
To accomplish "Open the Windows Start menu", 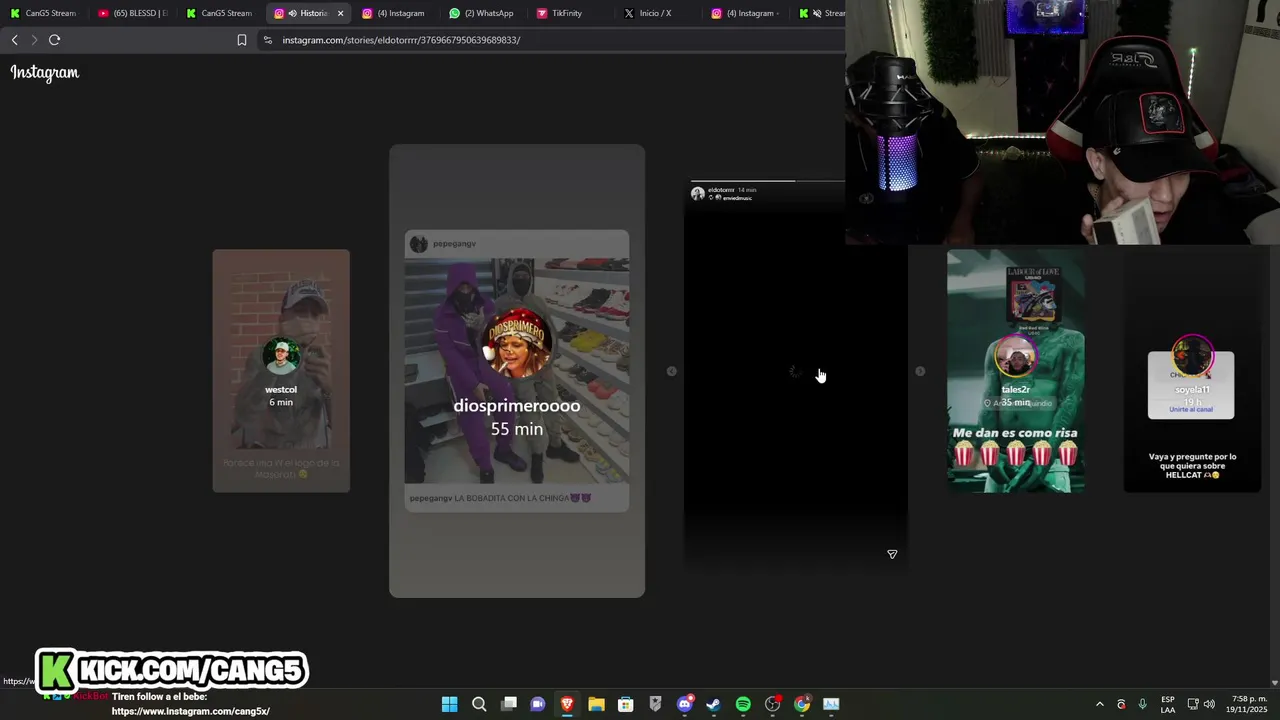I will coord(449,704).
